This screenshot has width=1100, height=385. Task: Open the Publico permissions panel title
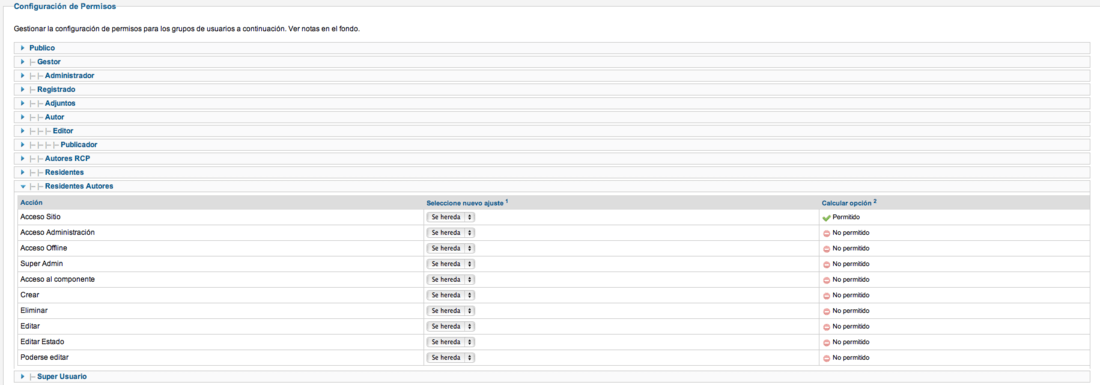tap(41, 48)
